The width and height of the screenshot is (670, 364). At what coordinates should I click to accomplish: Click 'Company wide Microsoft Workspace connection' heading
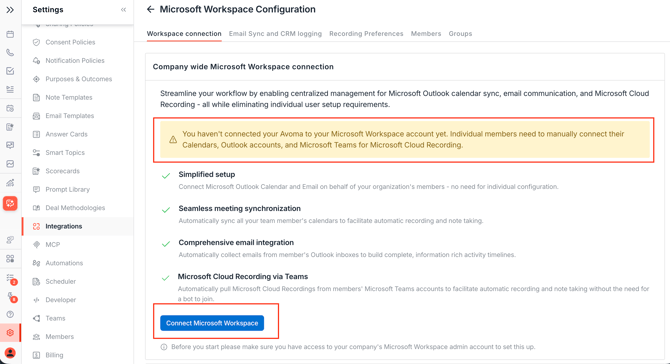pos(243,67)
